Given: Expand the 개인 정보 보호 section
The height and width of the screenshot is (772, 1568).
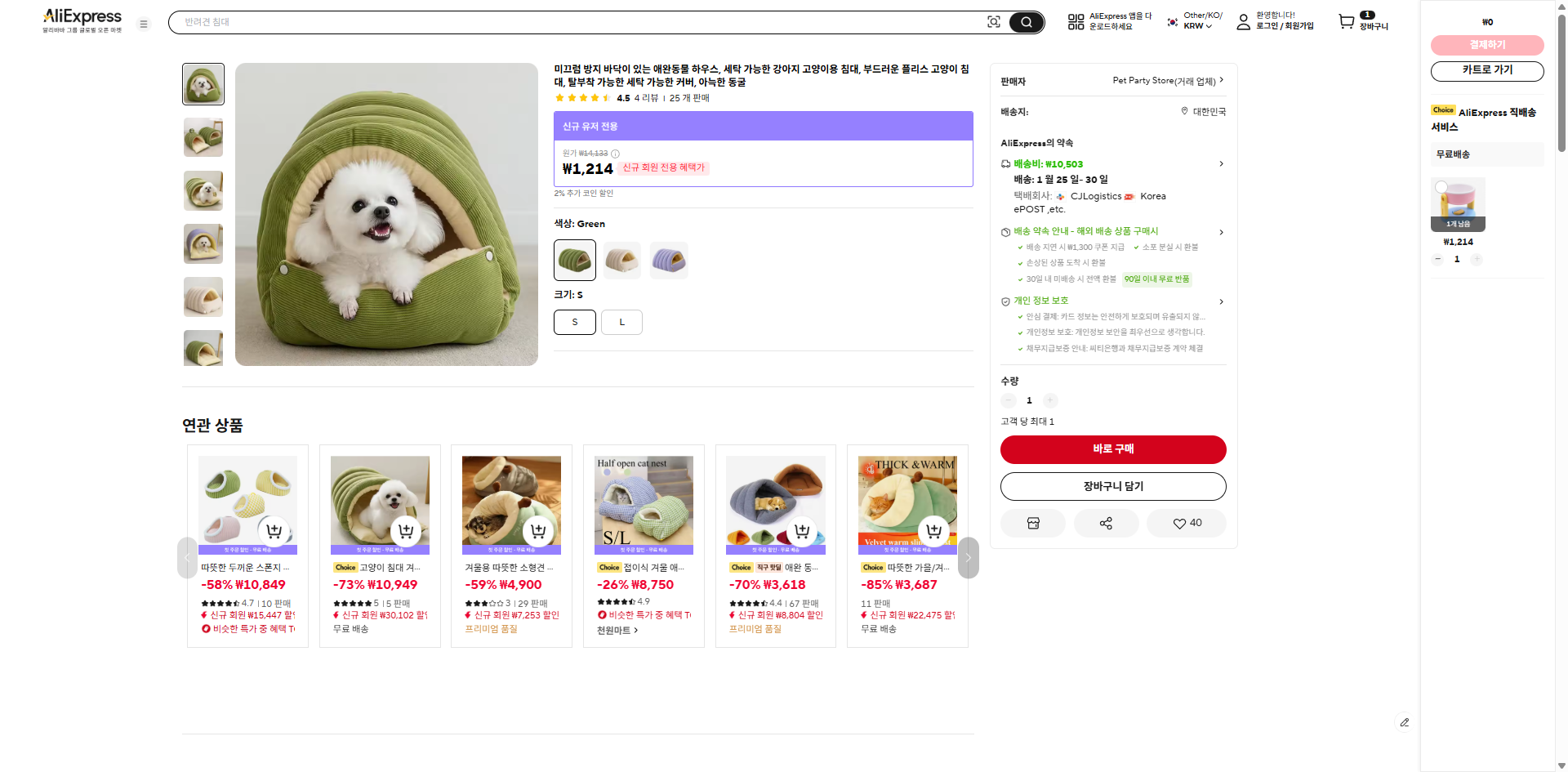Looking at the screenshot, I should click(x=1221, y=301).
